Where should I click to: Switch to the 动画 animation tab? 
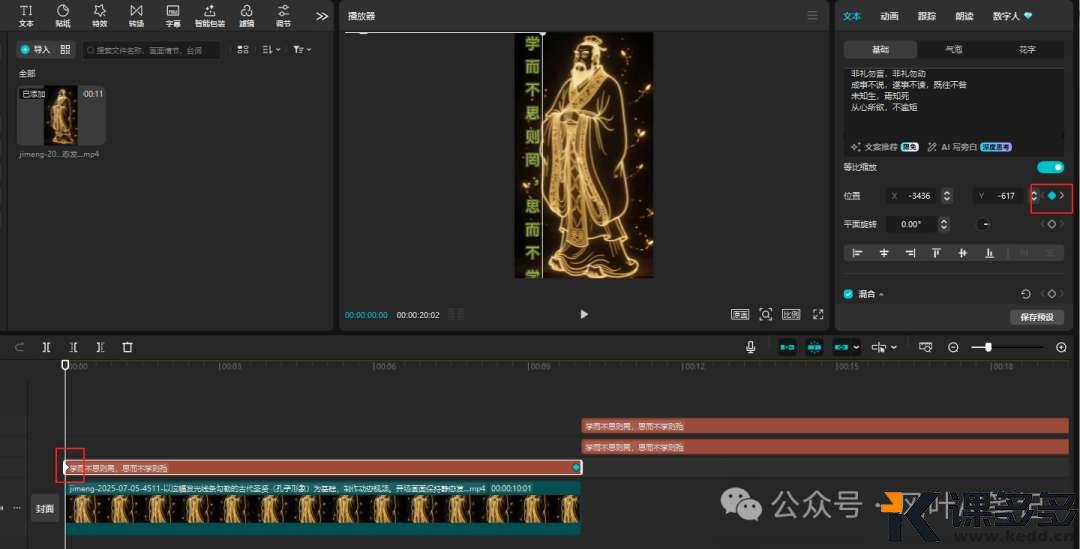coord(889,16)
